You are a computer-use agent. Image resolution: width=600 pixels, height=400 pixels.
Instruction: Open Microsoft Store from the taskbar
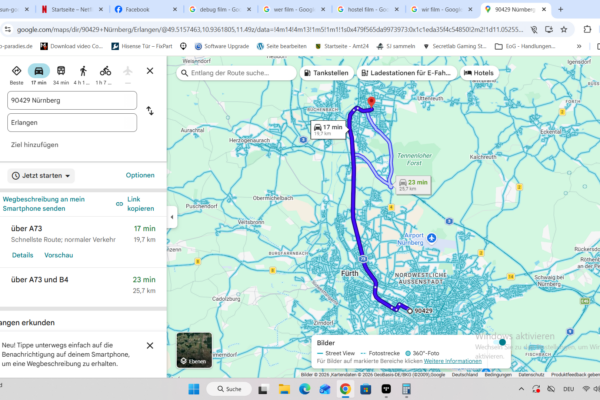(365, 389)
